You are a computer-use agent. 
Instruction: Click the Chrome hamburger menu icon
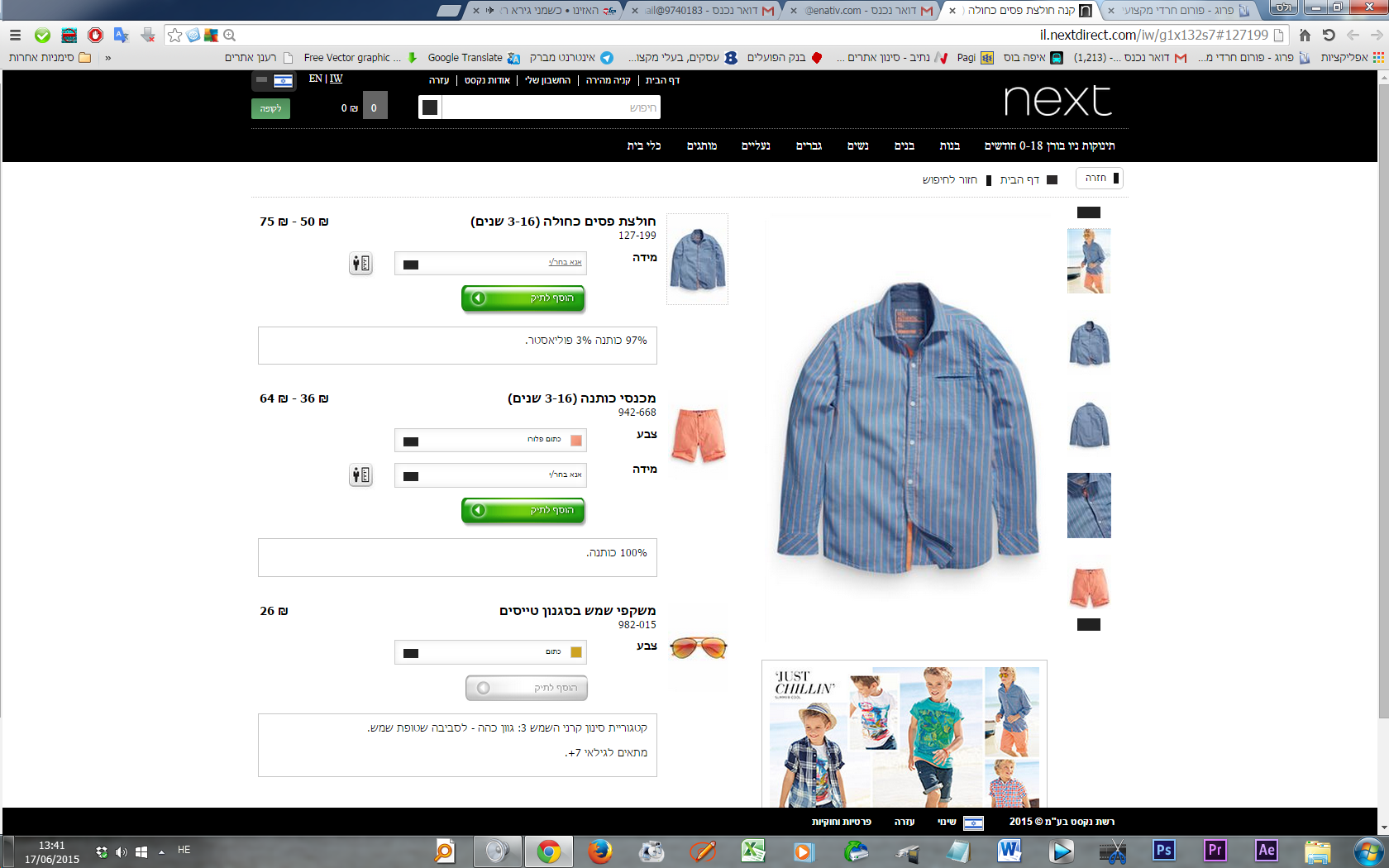pyautogui.click(x=15, y=35)
